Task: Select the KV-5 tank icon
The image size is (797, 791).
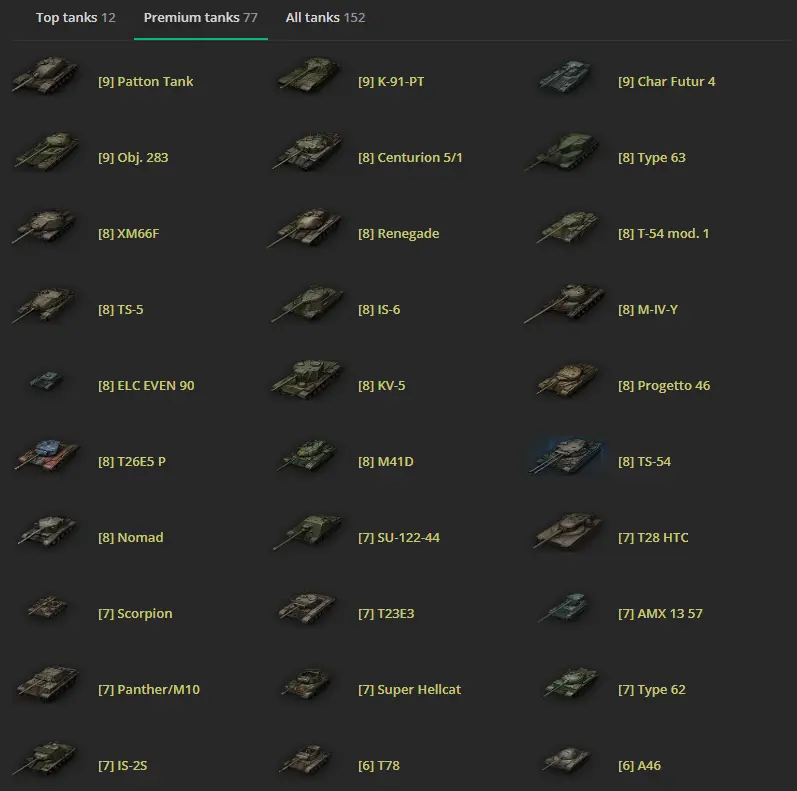Action: (307, 381)
